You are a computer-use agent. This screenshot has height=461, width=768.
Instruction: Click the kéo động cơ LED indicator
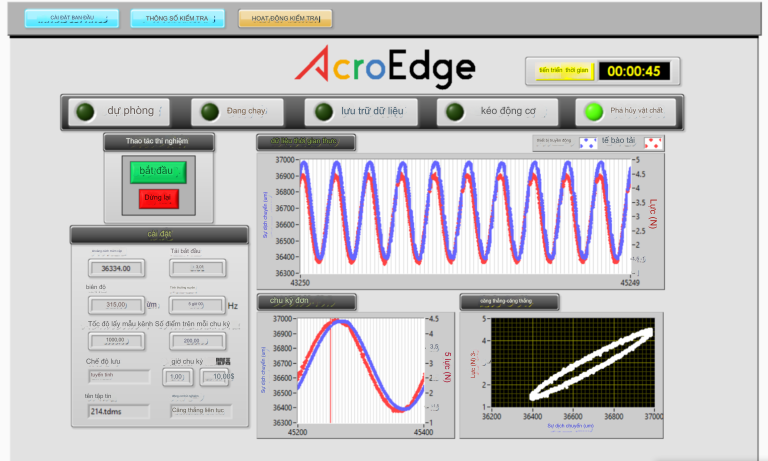point(455,111)
